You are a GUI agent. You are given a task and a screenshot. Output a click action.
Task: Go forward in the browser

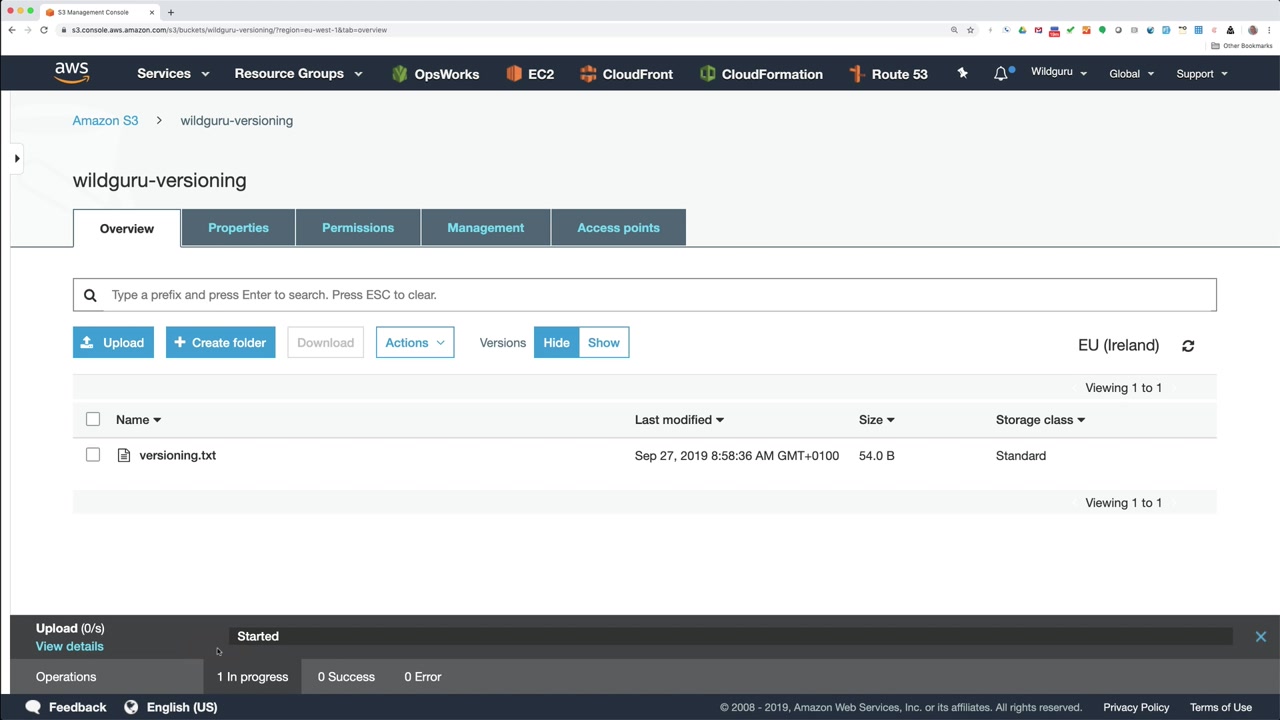(x=28, y=30)
